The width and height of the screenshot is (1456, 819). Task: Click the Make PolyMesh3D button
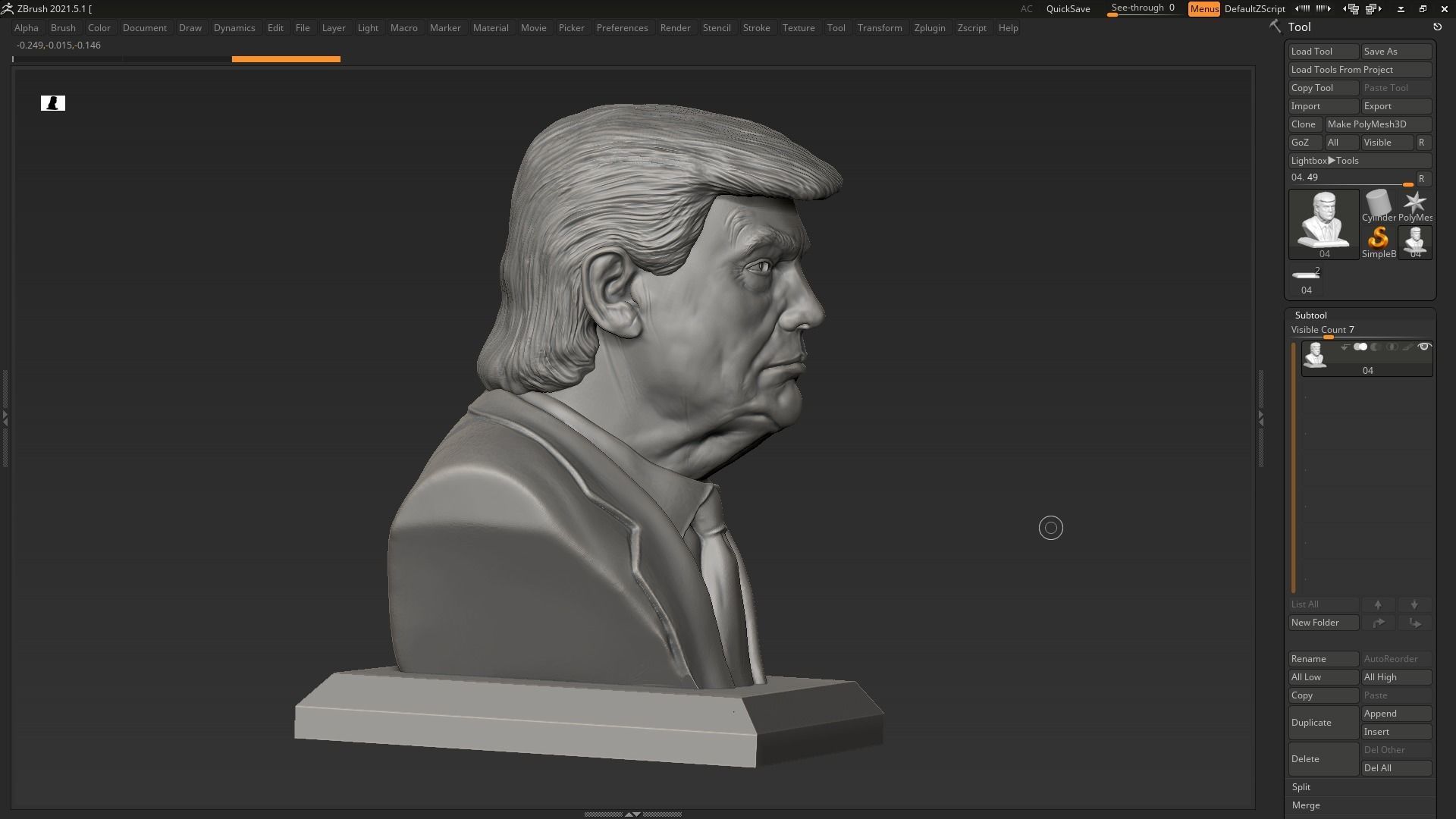[x=1378, y=124]
